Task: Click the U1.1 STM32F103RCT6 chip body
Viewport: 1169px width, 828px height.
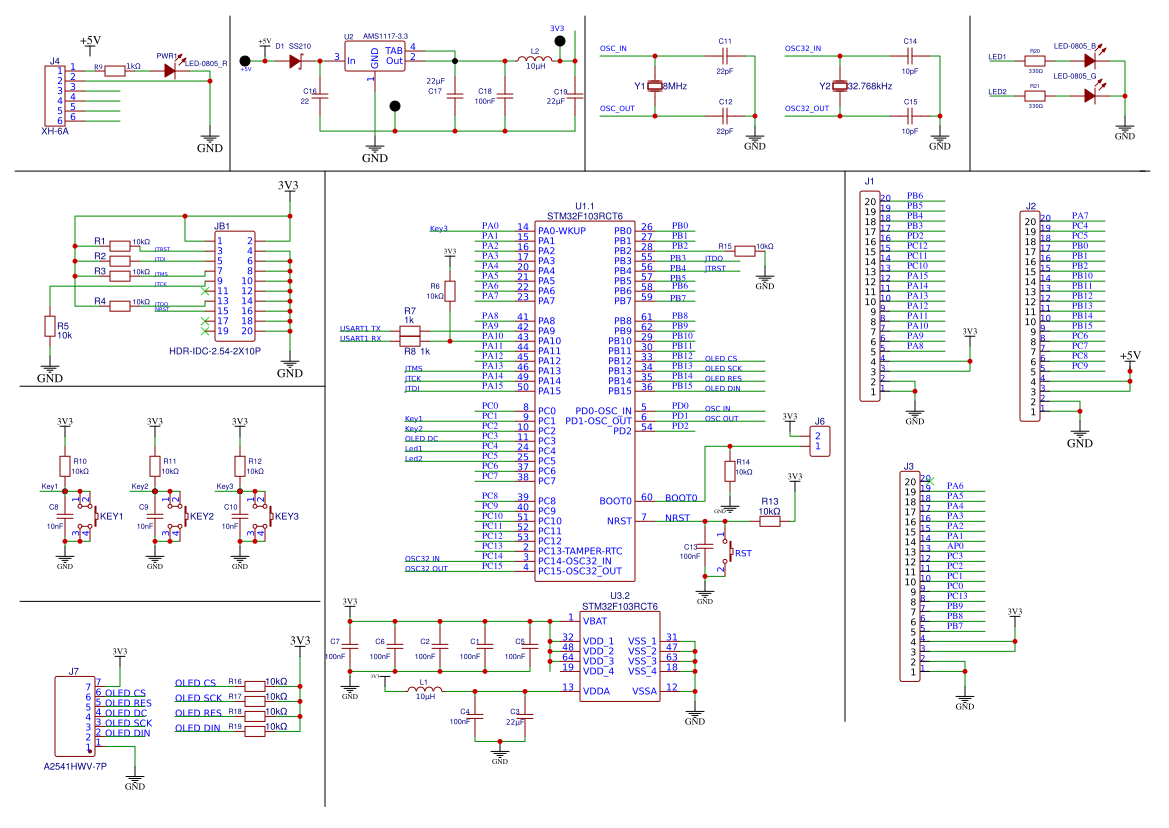Action: point(584,401)
